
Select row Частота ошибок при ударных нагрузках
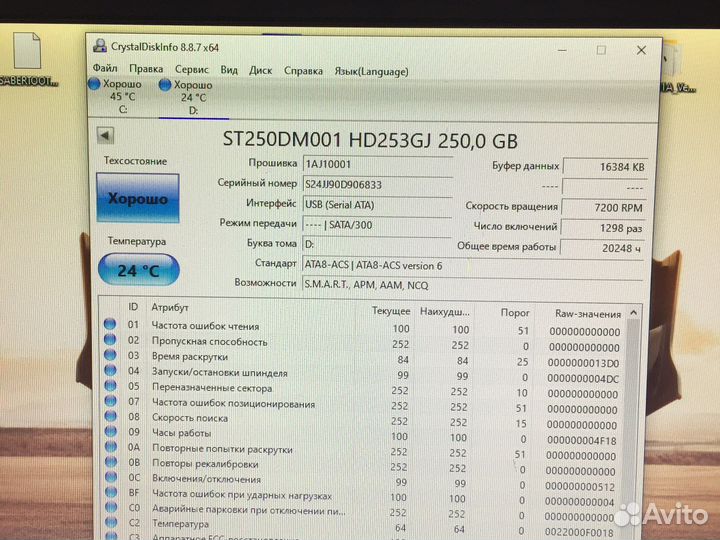[362, 496]
